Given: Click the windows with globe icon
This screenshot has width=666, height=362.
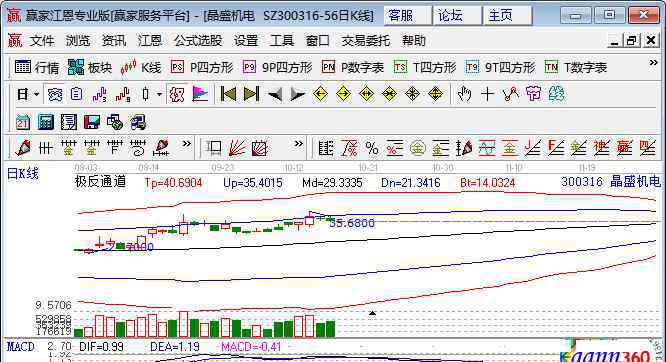Looking at the screenshot, I should click(115, 122).
